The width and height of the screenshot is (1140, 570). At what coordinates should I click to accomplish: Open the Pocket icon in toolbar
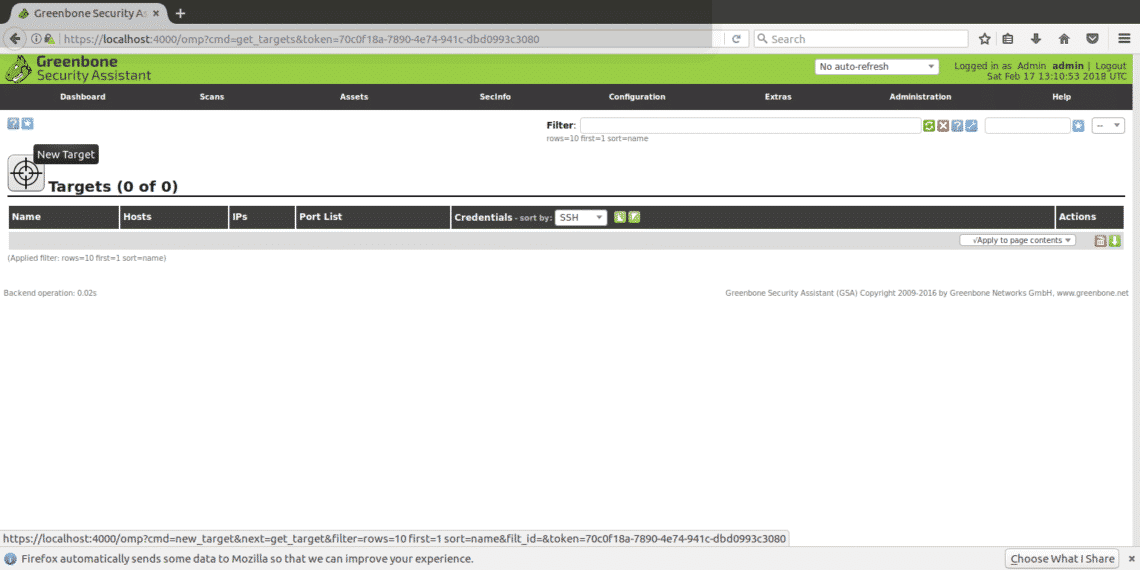point(1092,39)
